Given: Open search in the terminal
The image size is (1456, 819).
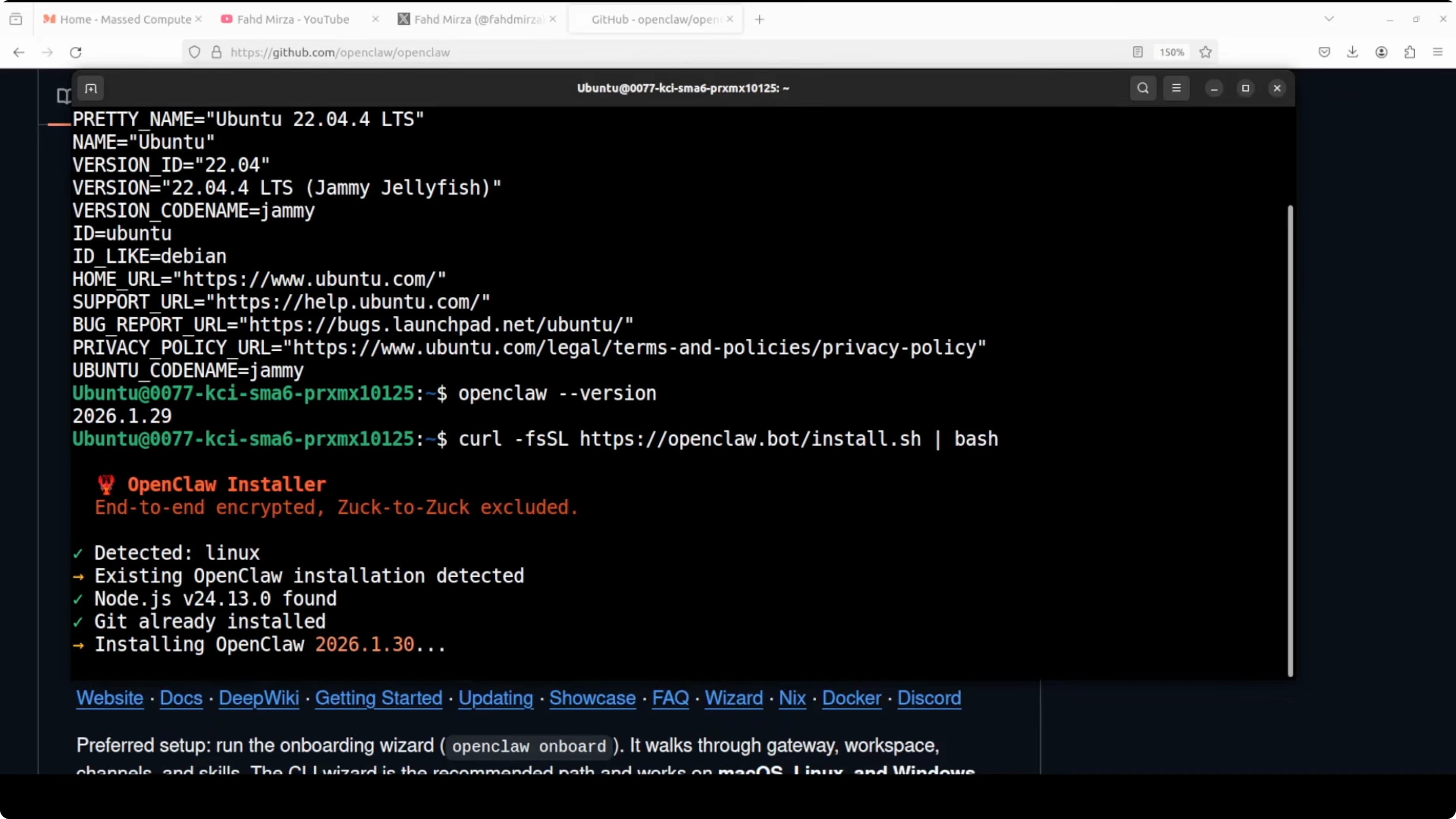Looking at the screenshot, I should coord(1142,88).
